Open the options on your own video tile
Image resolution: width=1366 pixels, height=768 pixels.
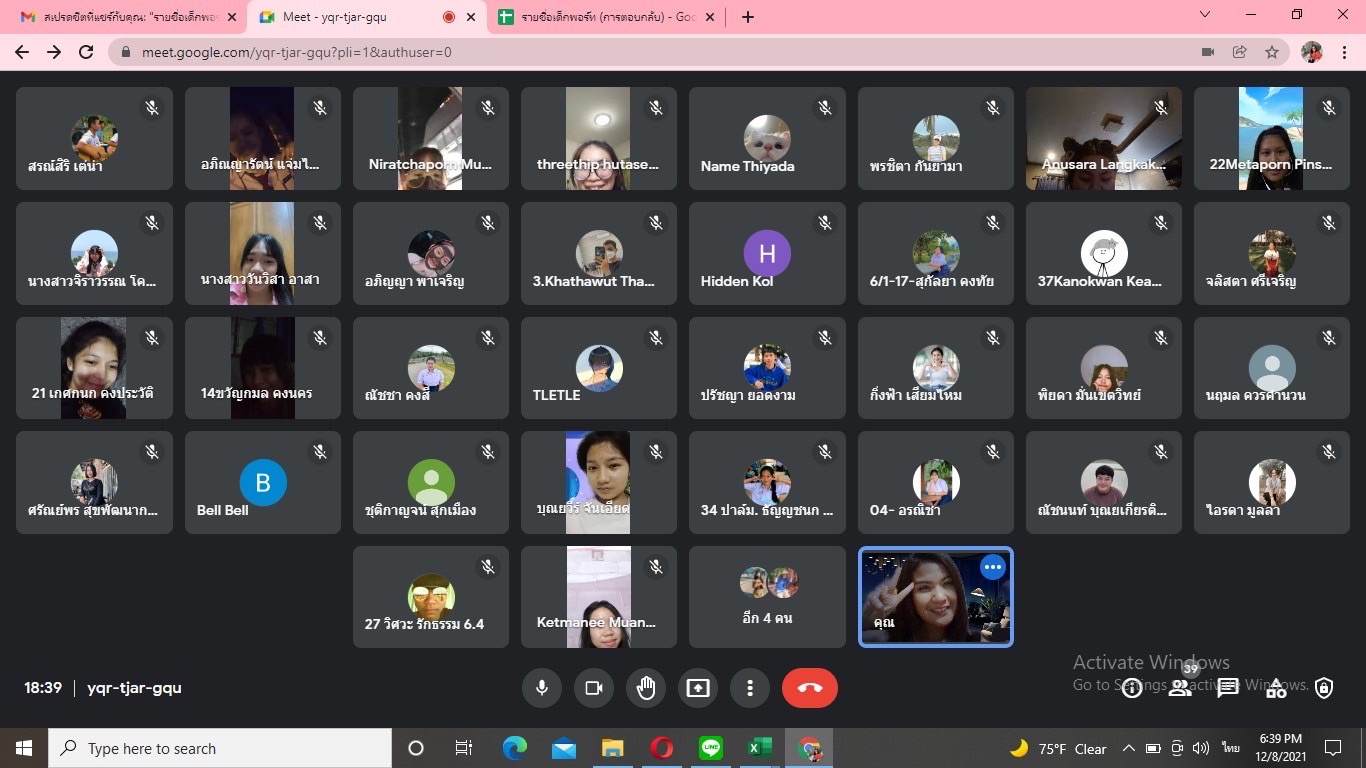point(992,567)
